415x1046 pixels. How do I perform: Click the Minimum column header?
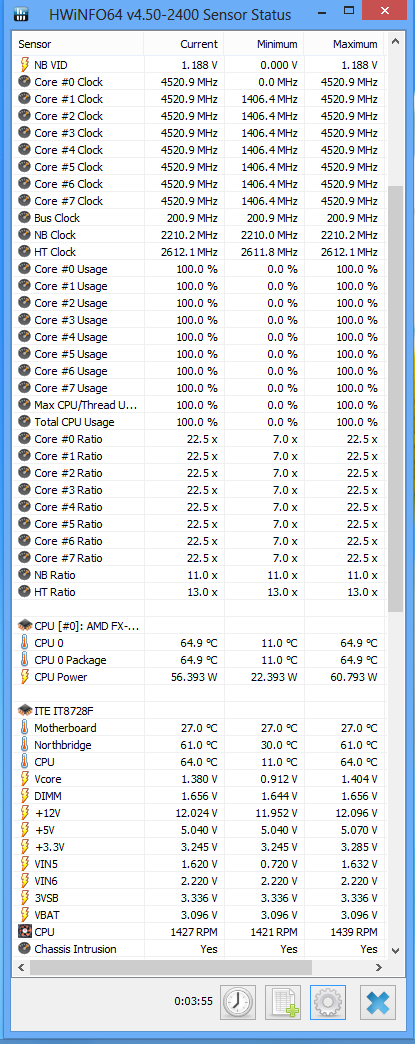[x=264, y=44]
